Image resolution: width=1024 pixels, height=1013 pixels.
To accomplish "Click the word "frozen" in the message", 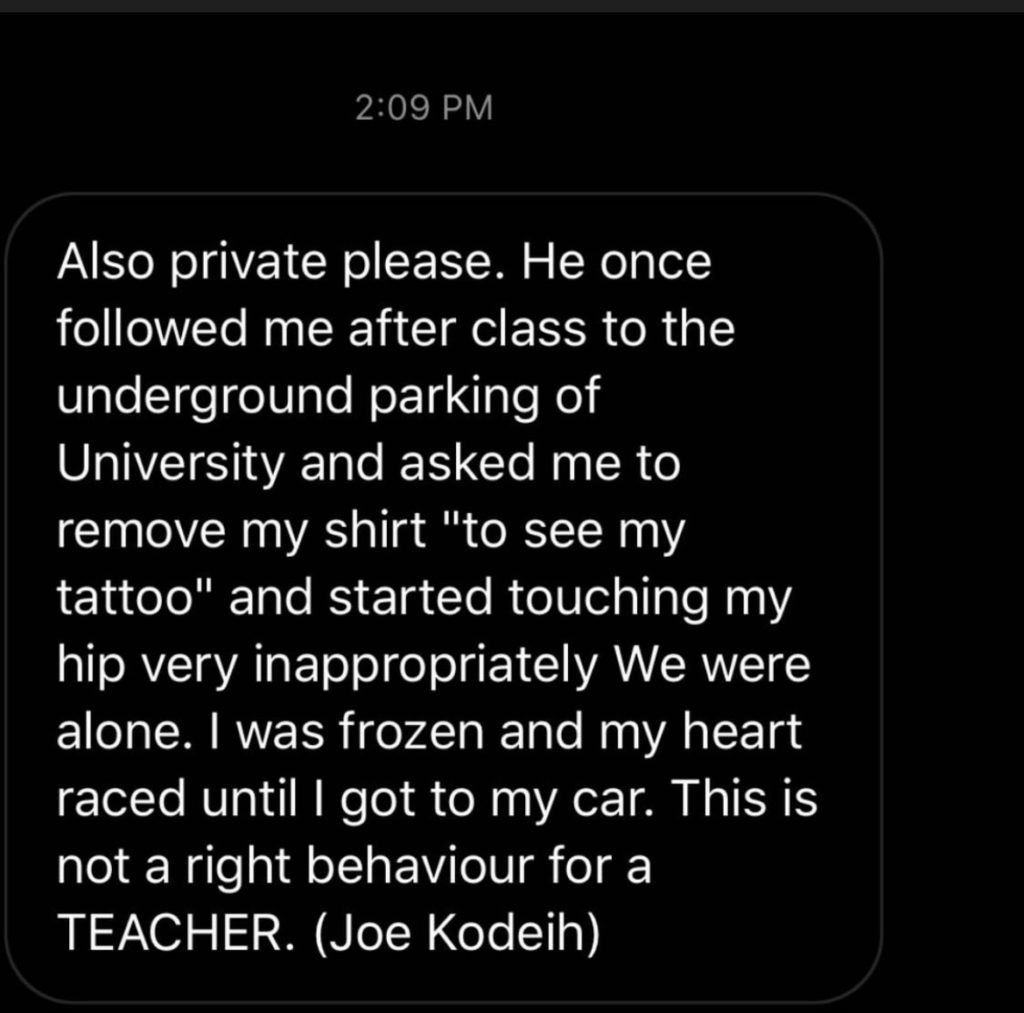I will pos(411,731).
